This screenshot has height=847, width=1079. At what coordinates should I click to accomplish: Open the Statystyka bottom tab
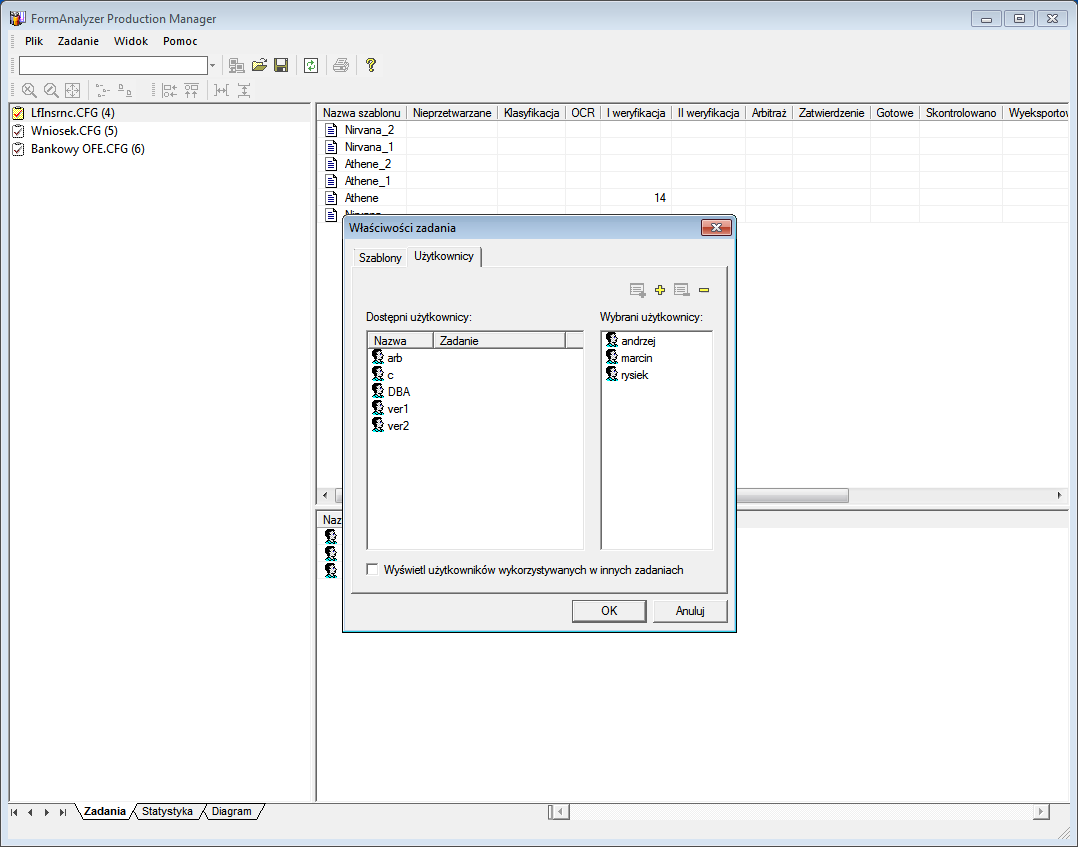167,811
